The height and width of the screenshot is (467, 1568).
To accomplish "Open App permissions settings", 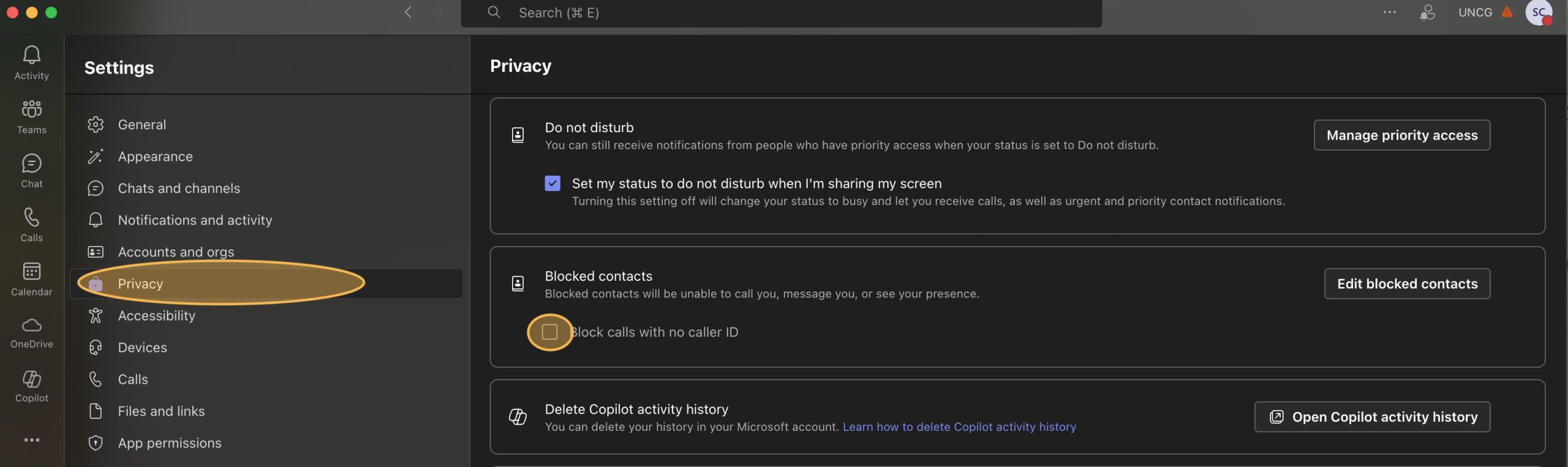I will click(x=266, y=443).
